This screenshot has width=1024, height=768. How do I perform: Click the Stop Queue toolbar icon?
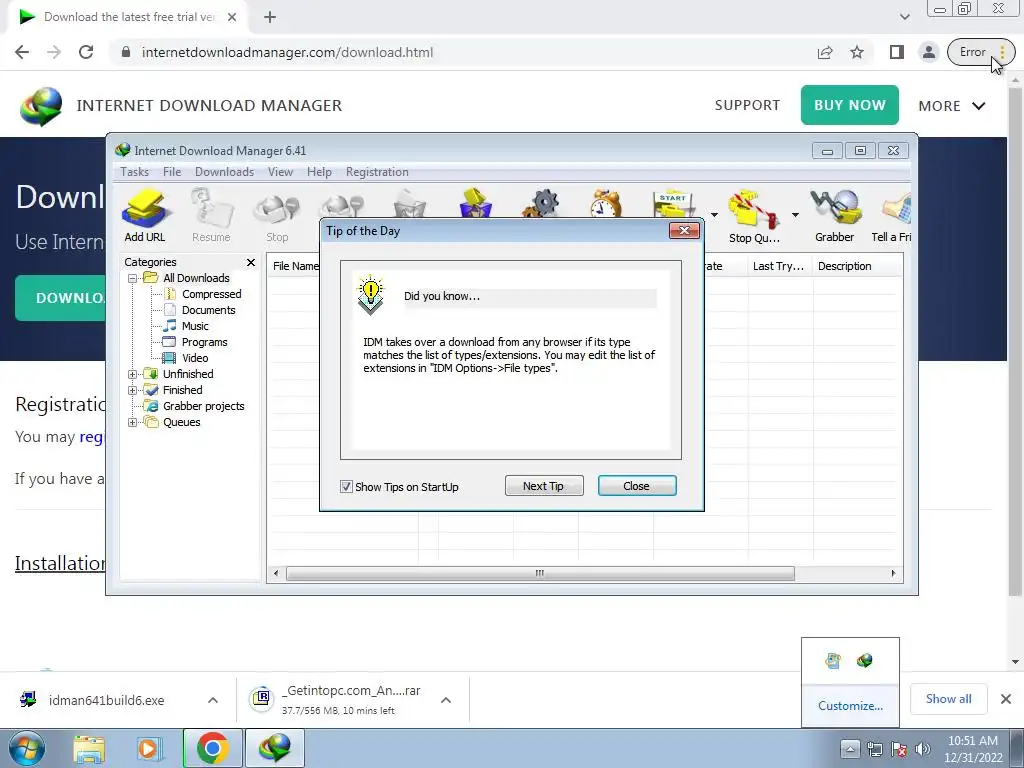click(x=754, y=216)
